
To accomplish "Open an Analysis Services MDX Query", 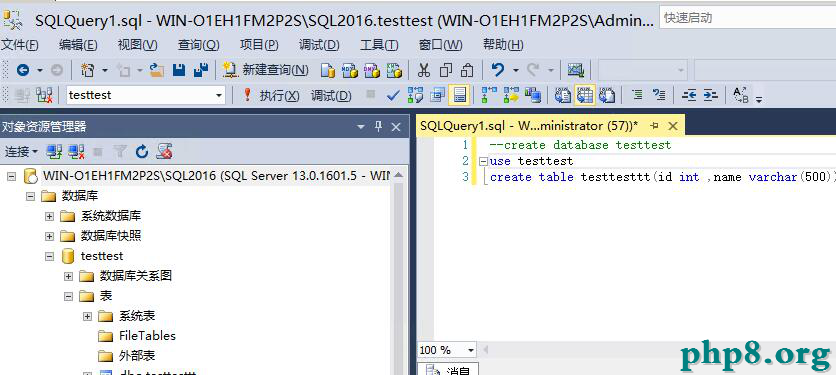I will (349, 70).
